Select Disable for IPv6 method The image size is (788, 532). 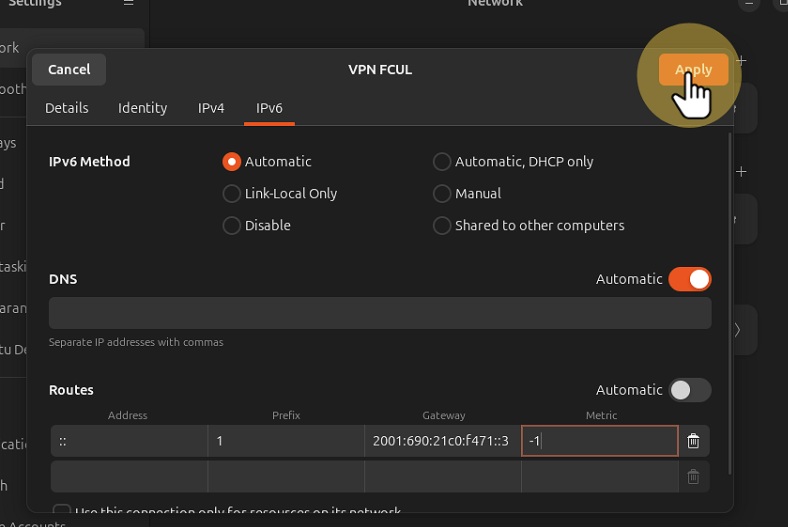(232, 226)
